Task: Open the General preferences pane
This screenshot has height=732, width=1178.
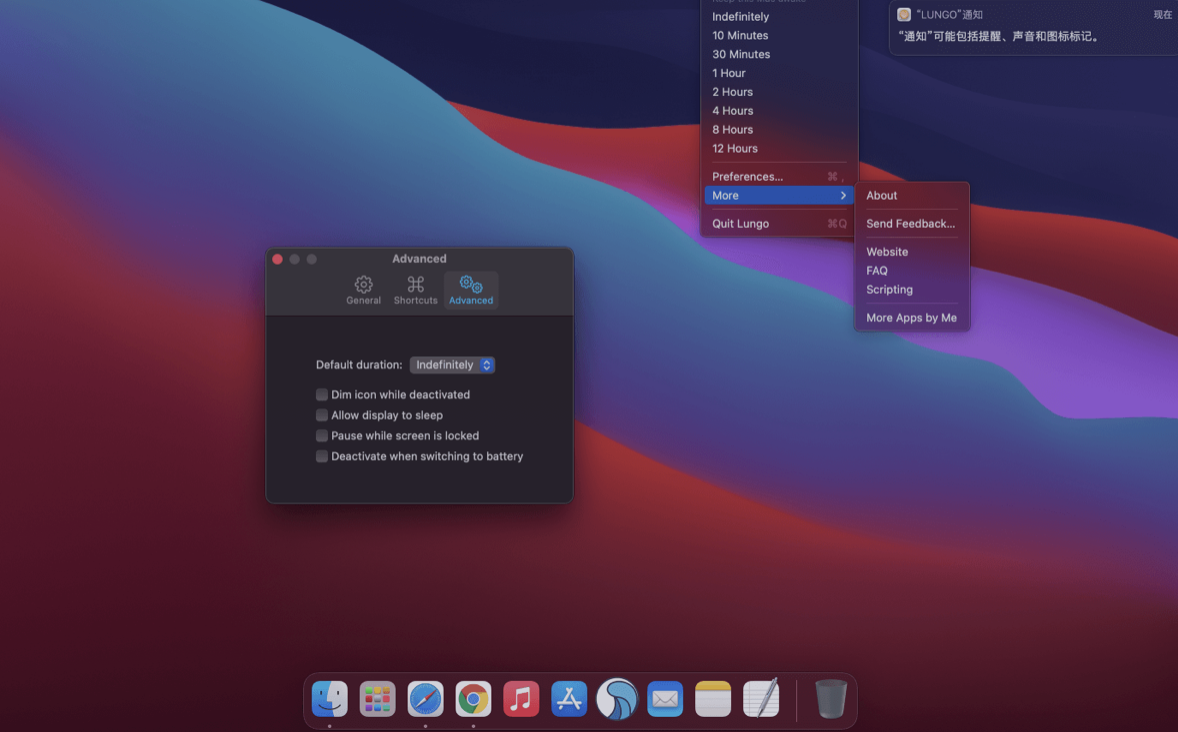Action: 363,289
